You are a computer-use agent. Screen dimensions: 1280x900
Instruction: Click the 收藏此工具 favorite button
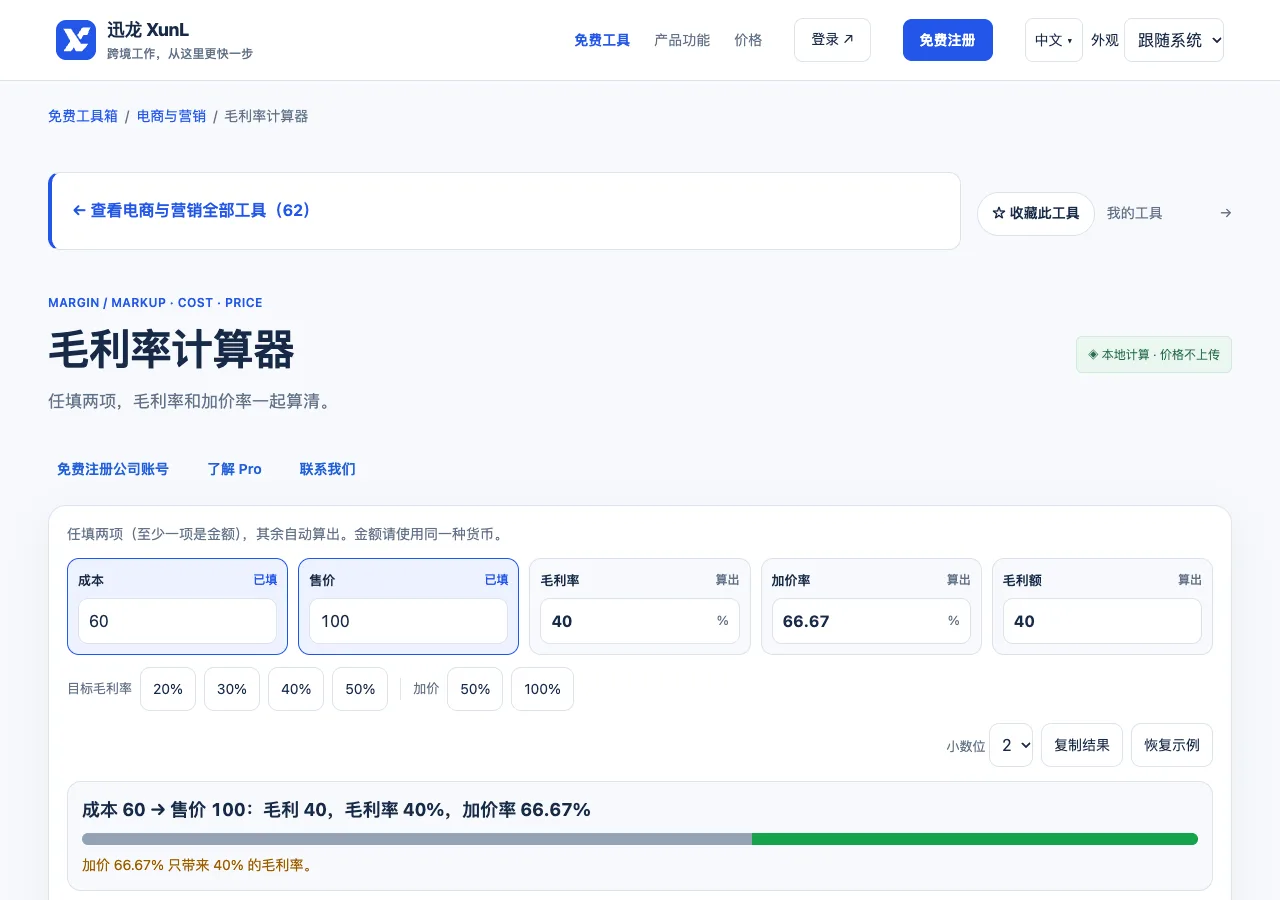tap(1036, 213)
